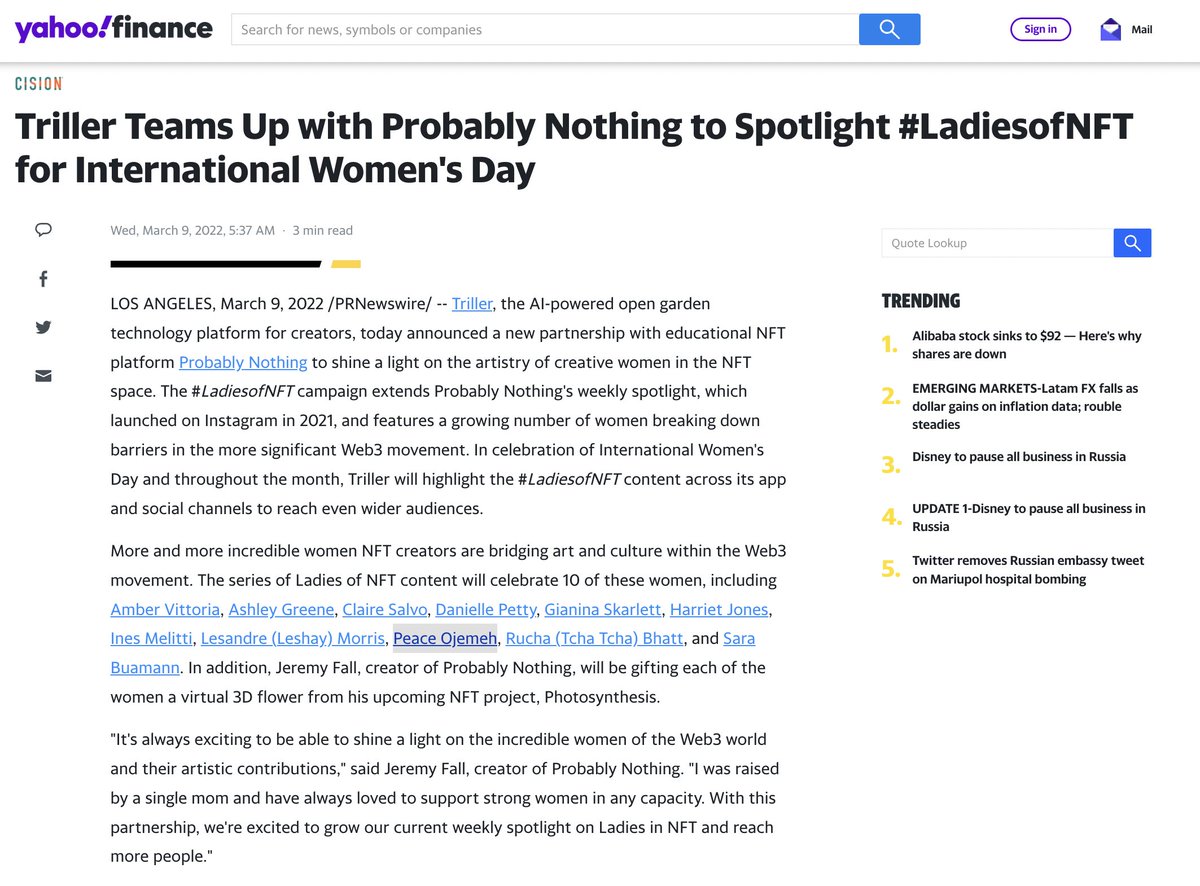Image resolution: width=1200 pixels, height=886 pixels.
Task: Click the Cision logo
Action: point(39,84)
